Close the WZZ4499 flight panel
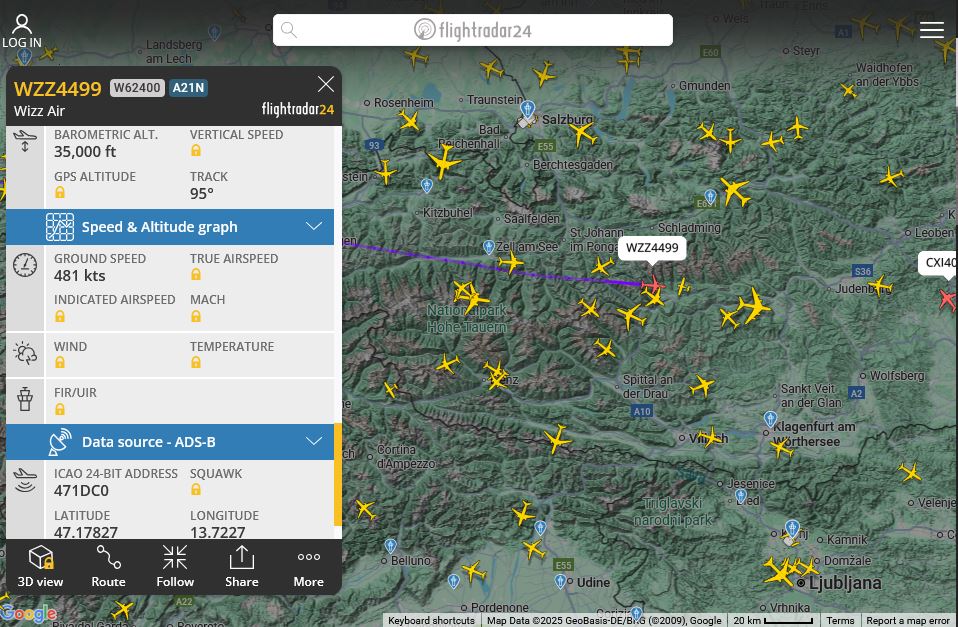 325,84
